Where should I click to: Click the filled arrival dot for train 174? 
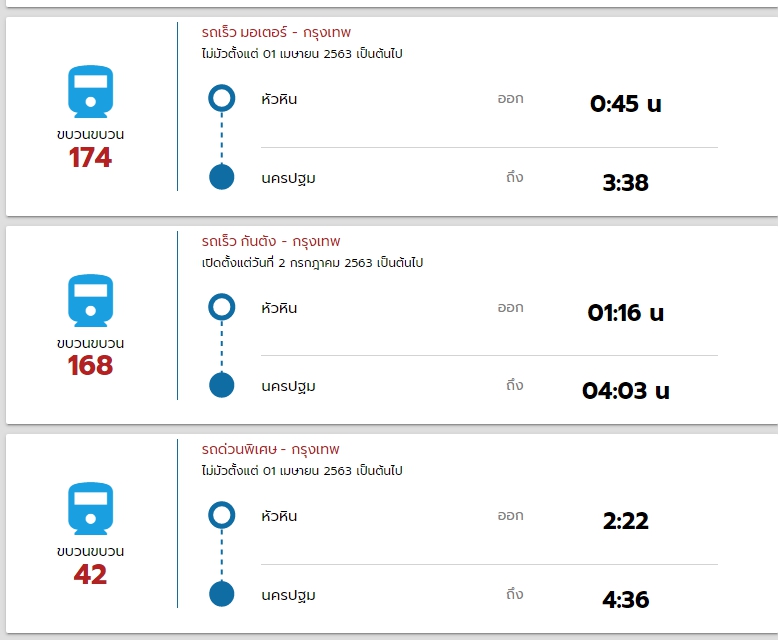221,178
